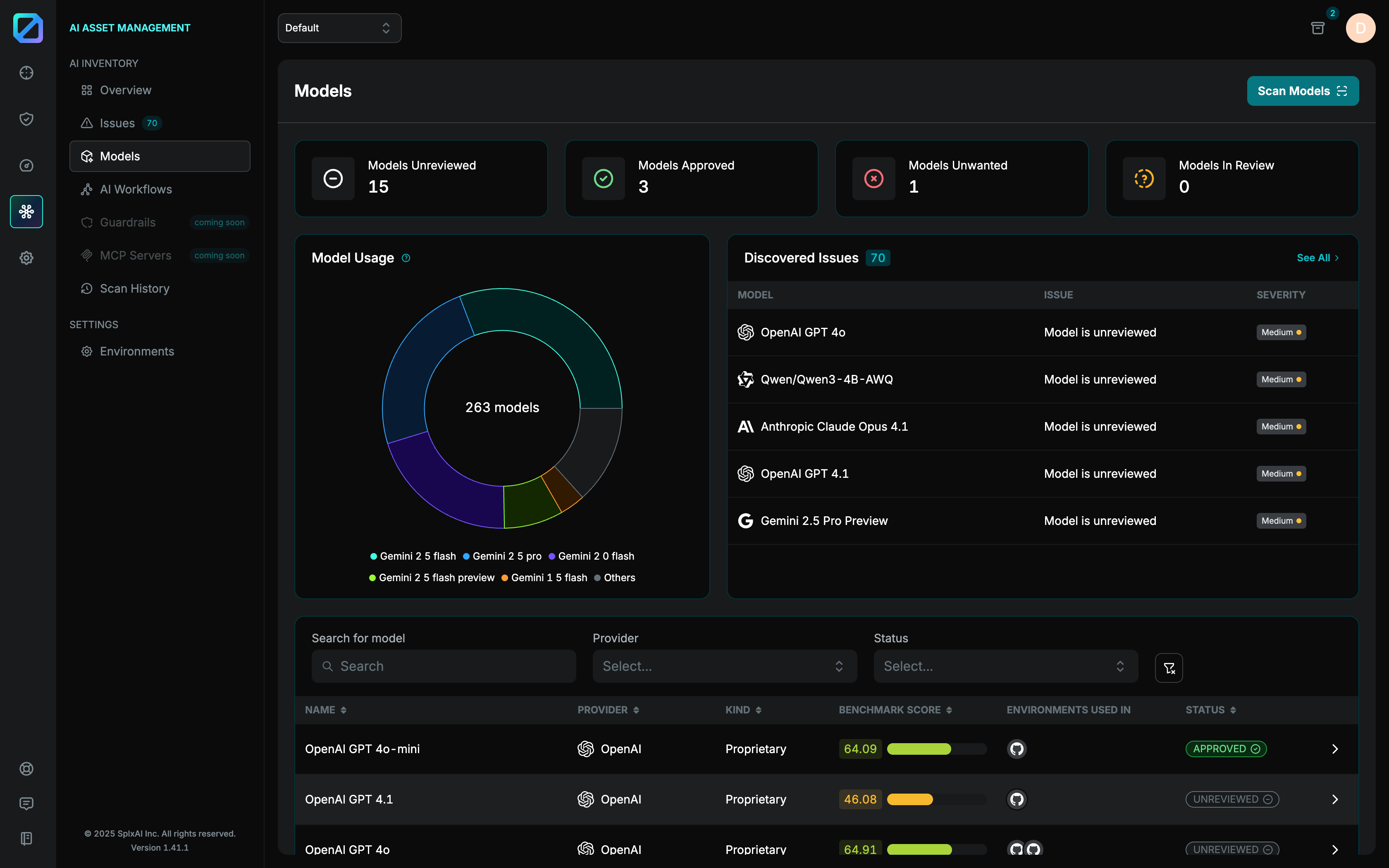Click the support lifebuoy icon

tap(26, 769)
